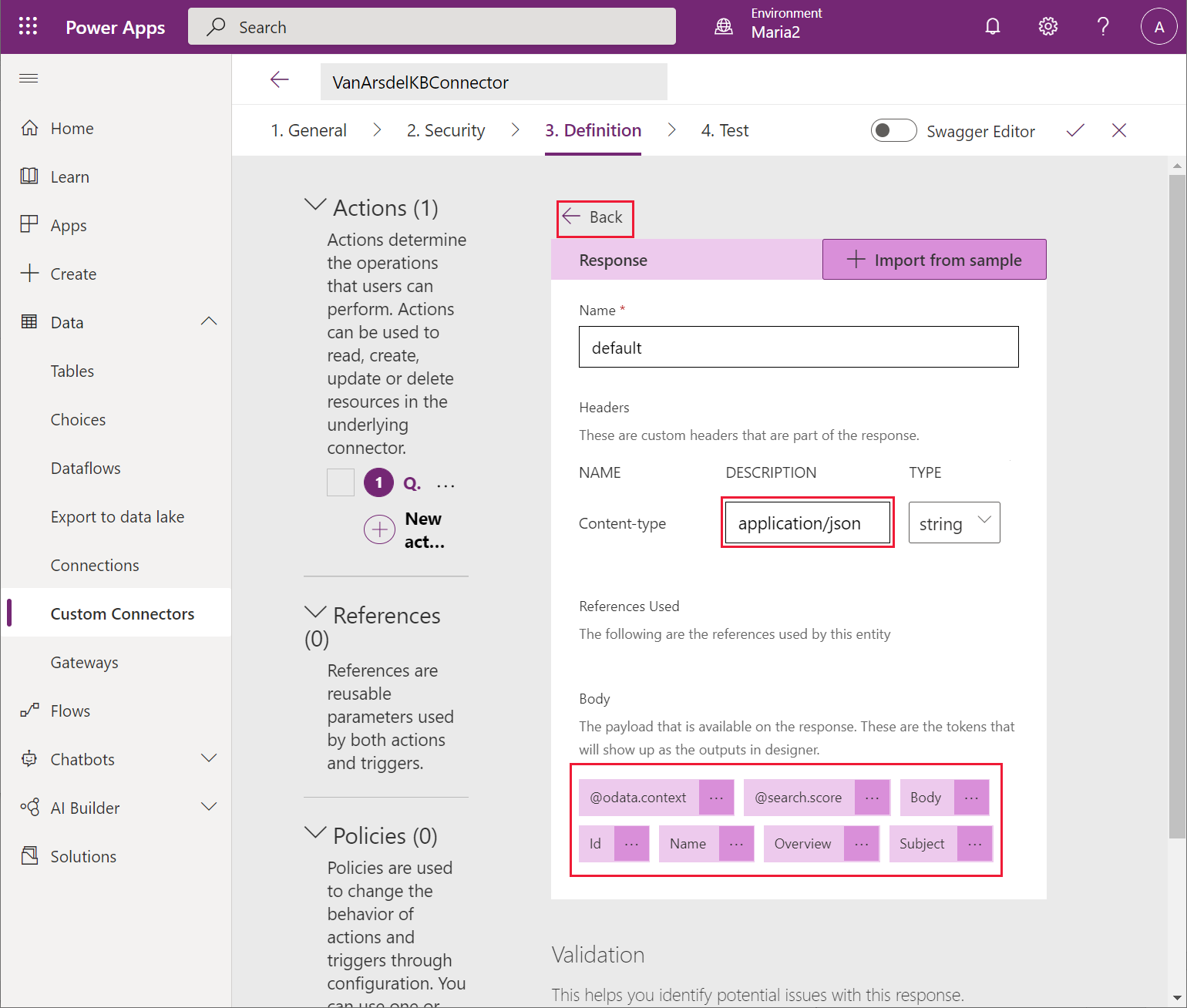Screen dimensions: 1187x1008
Task: Open the help question mark icon
Action: 1104,27
